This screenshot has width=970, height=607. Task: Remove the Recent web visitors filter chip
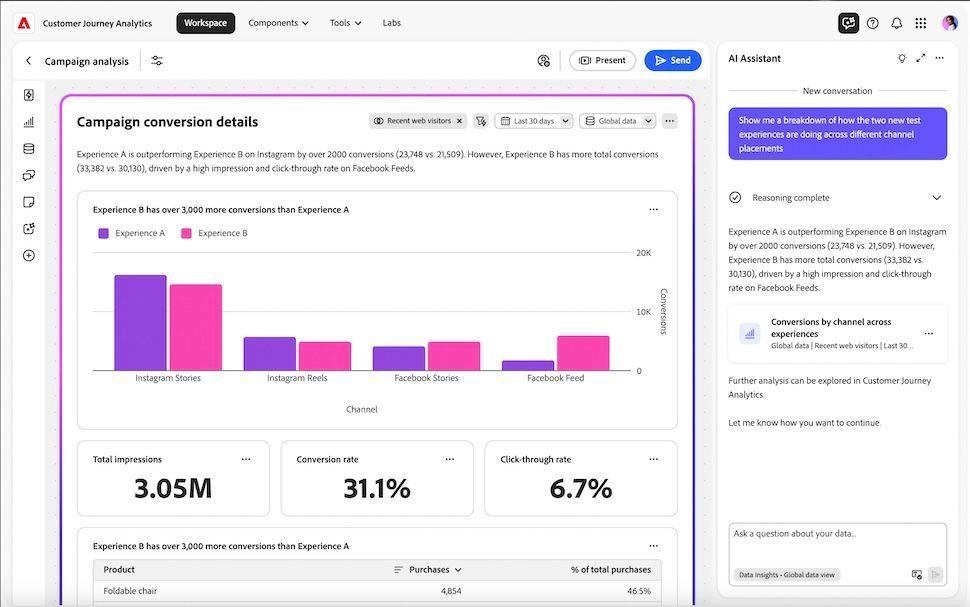(459, 120)
